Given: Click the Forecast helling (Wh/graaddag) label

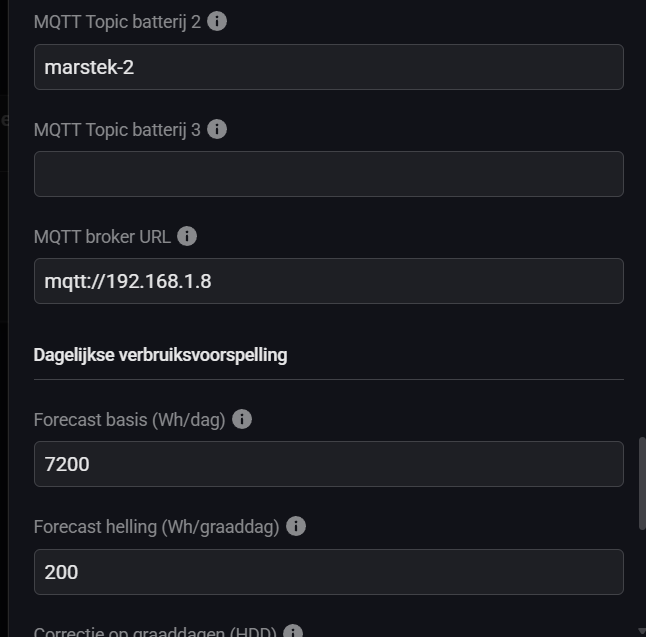Looking at the screenshot, I should (x=156, y=526).
